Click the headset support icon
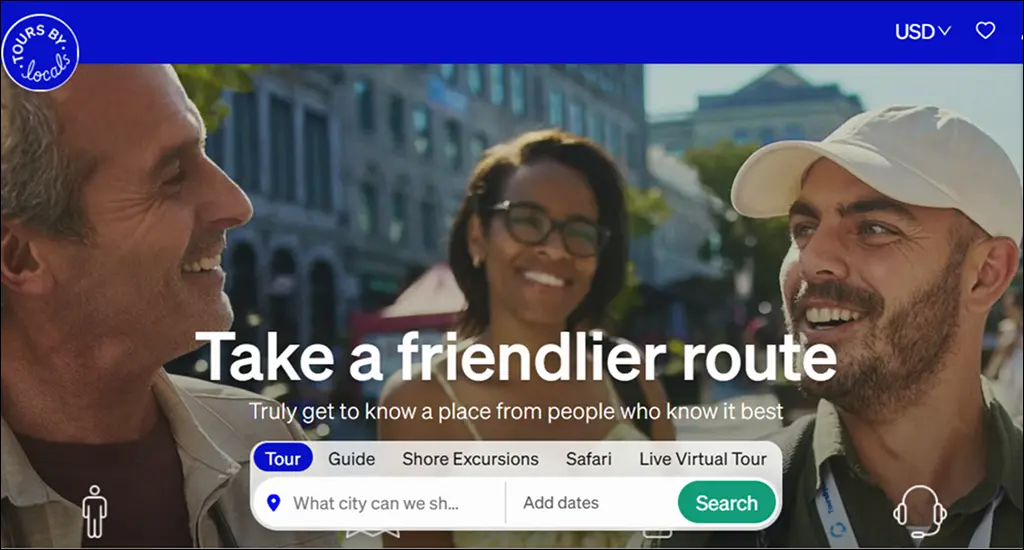Viewport: 1024px width, 550px height. (x=920, y=511)
